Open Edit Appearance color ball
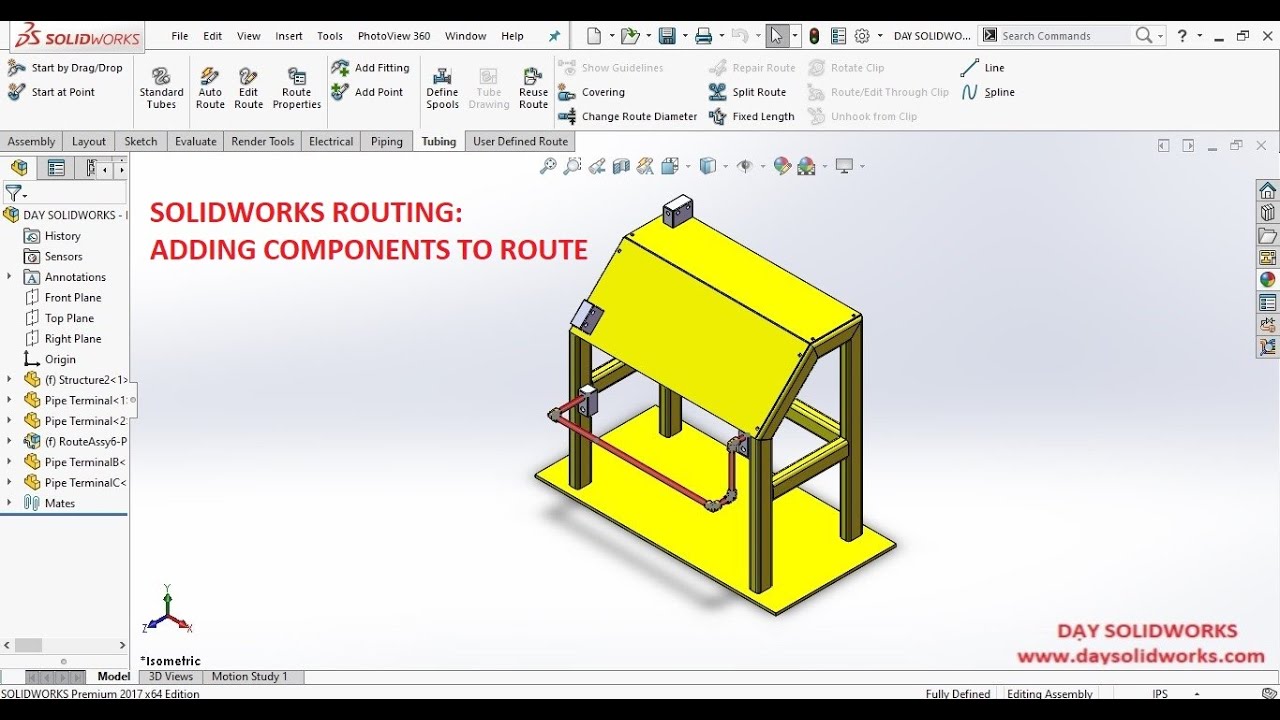Screen dimensions: 1280x720 [x=782, y=166]
